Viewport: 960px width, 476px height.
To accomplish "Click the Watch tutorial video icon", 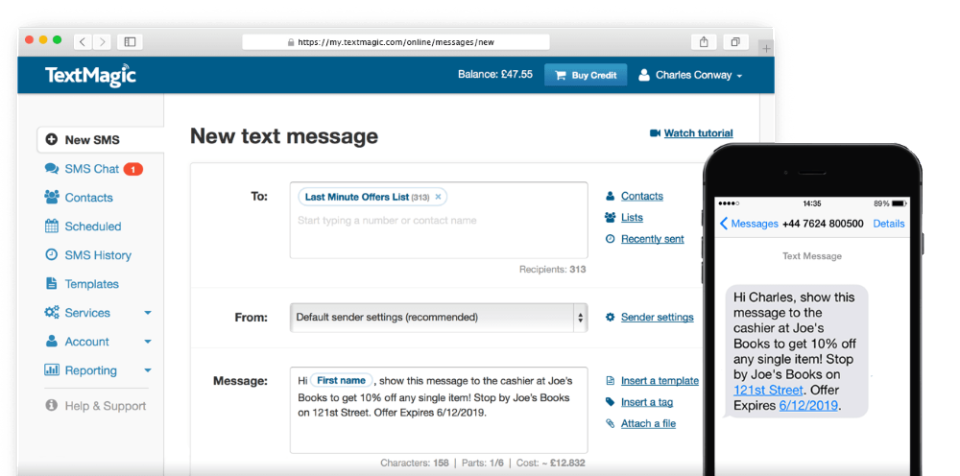I will pos(655,133).
